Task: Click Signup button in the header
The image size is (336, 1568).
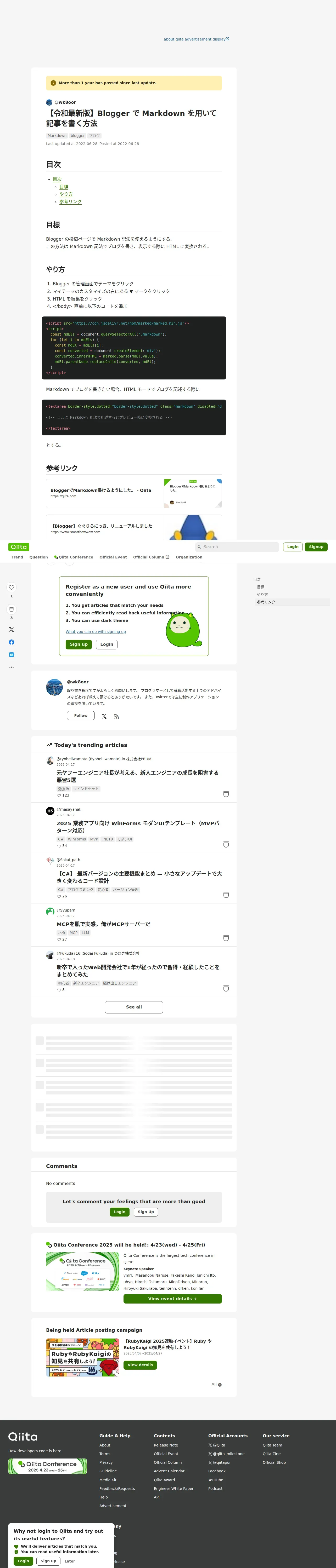Action: coord(316,547)
